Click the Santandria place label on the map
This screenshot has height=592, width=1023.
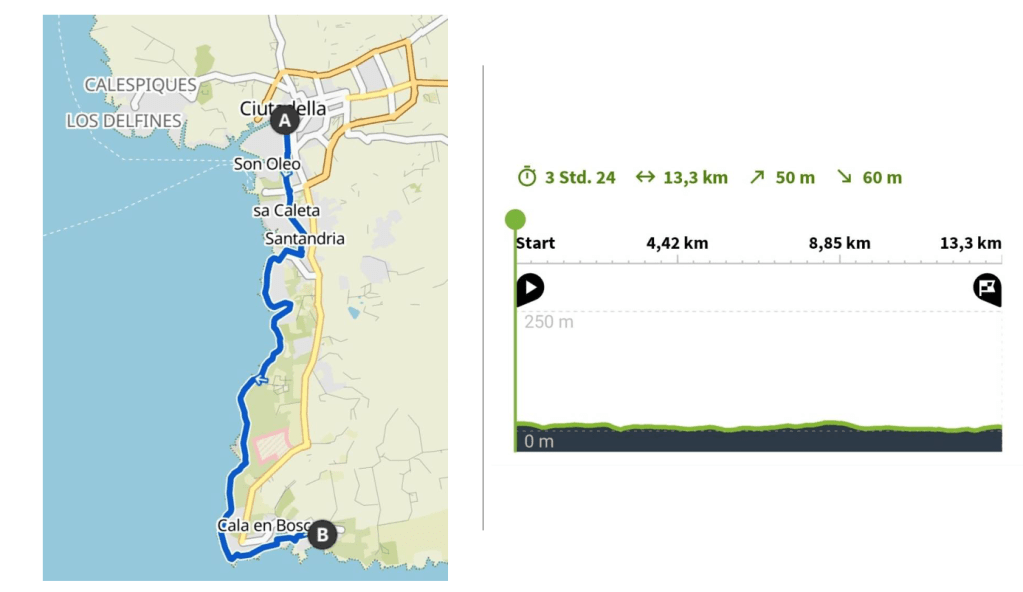point(304,239)
